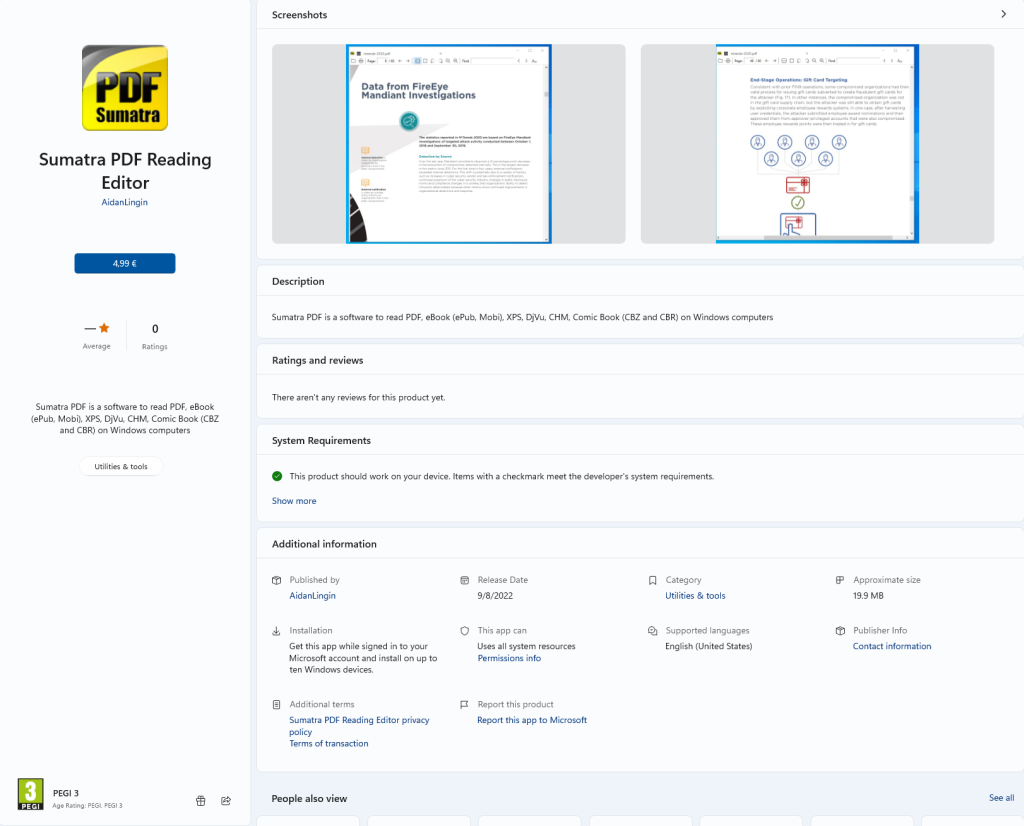The width and height of the screenshot is (1024, 826).
Task: Select the Utilities & tools tag chip
Action: [x=121, y=466]
